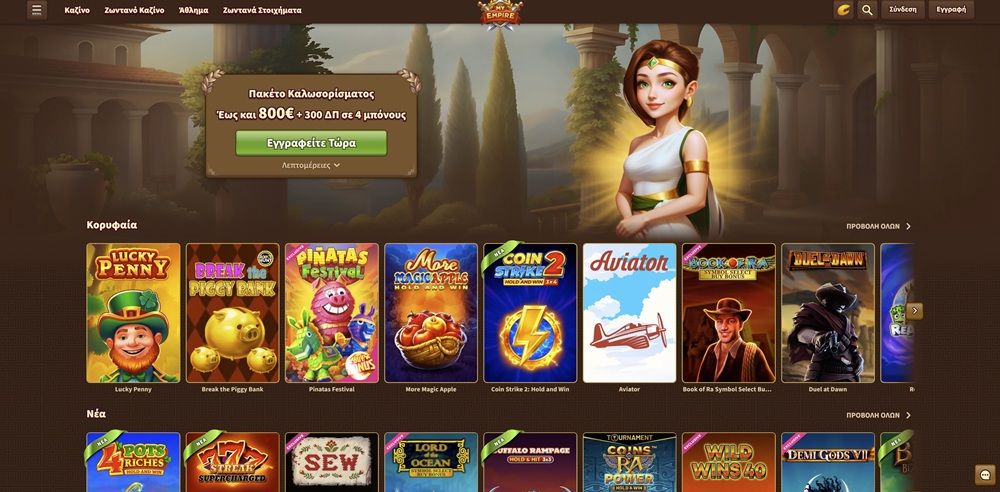Open the search magnifier icon
Viewport: 1000px width, 492px height.
(x=867, y=10)
